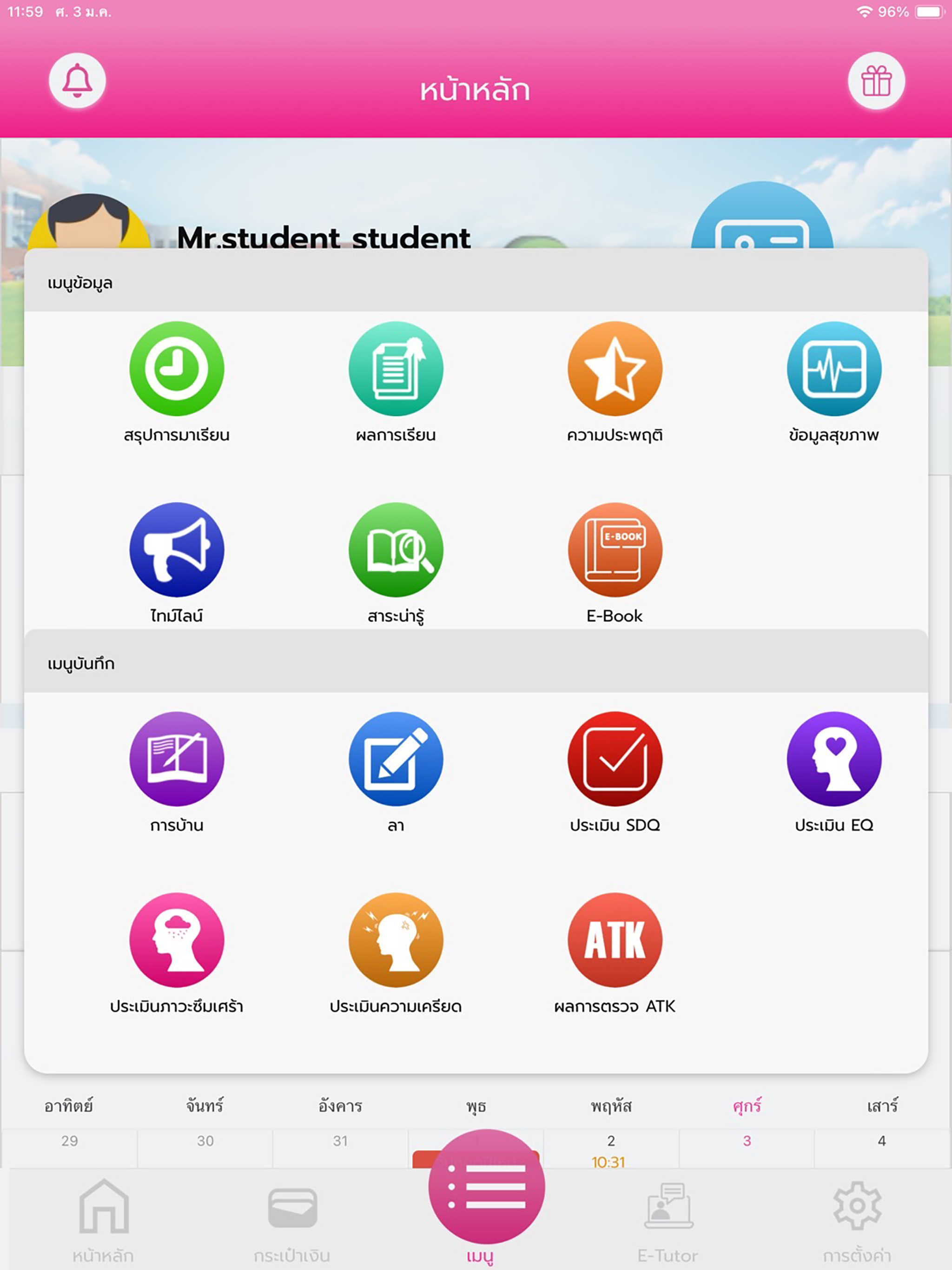952x1270 pixels.
Task: Start the SDQ assessment
Action: [615, 759]
